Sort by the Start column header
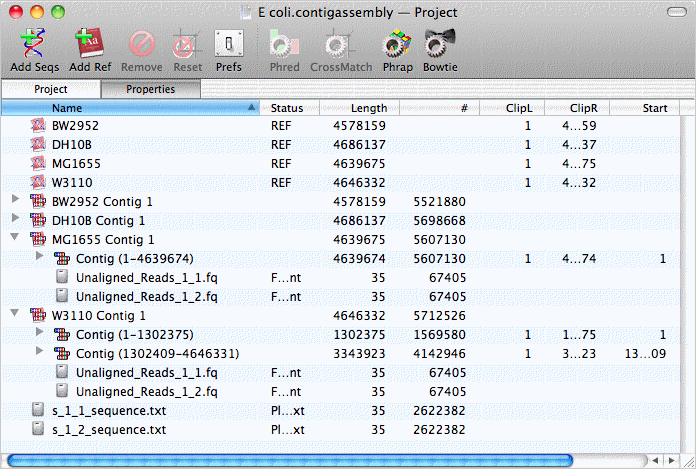The width and height of the screenshot is (696, 469). point(644,108)
